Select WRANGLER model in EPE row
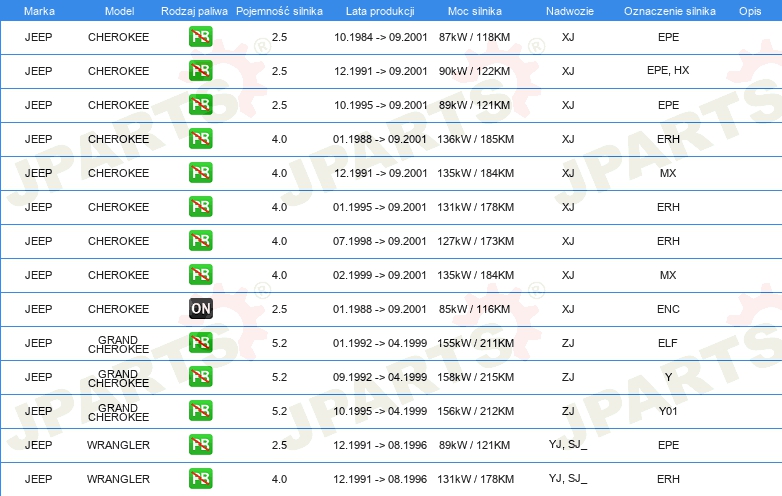The height and width of the screenshot is (496, 782). coord(118,445)
